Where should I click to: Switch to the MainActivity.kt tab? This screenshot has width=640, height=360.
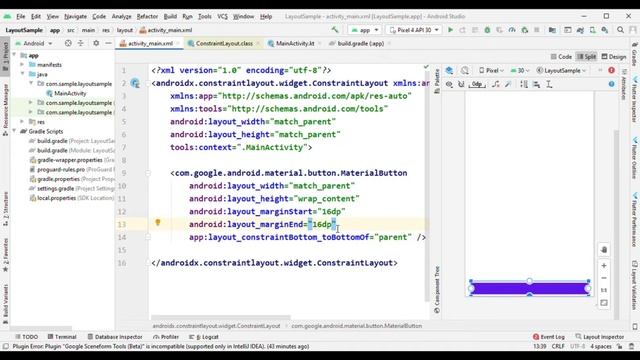click(295, 43)
